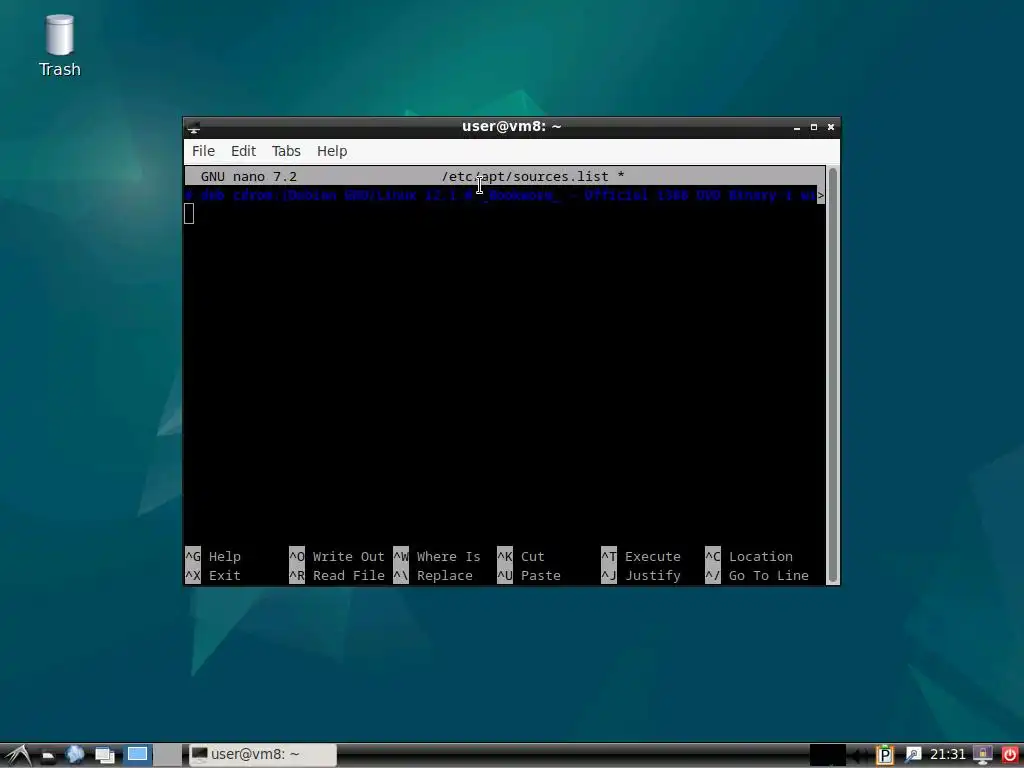Viewport: 1024px width, 768px height.
Task: Click the ^R Read File shortcut label
Action: (x=337, y=575)
